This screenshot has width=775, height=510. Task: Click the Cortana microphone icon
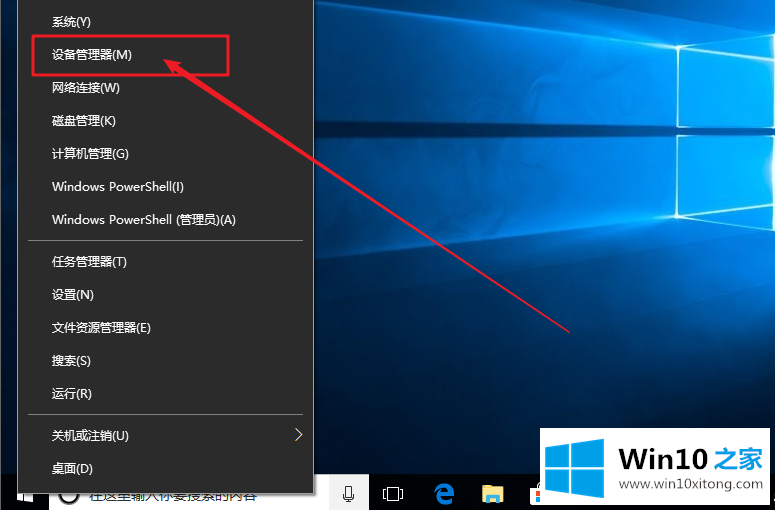(x=349, y=494)
